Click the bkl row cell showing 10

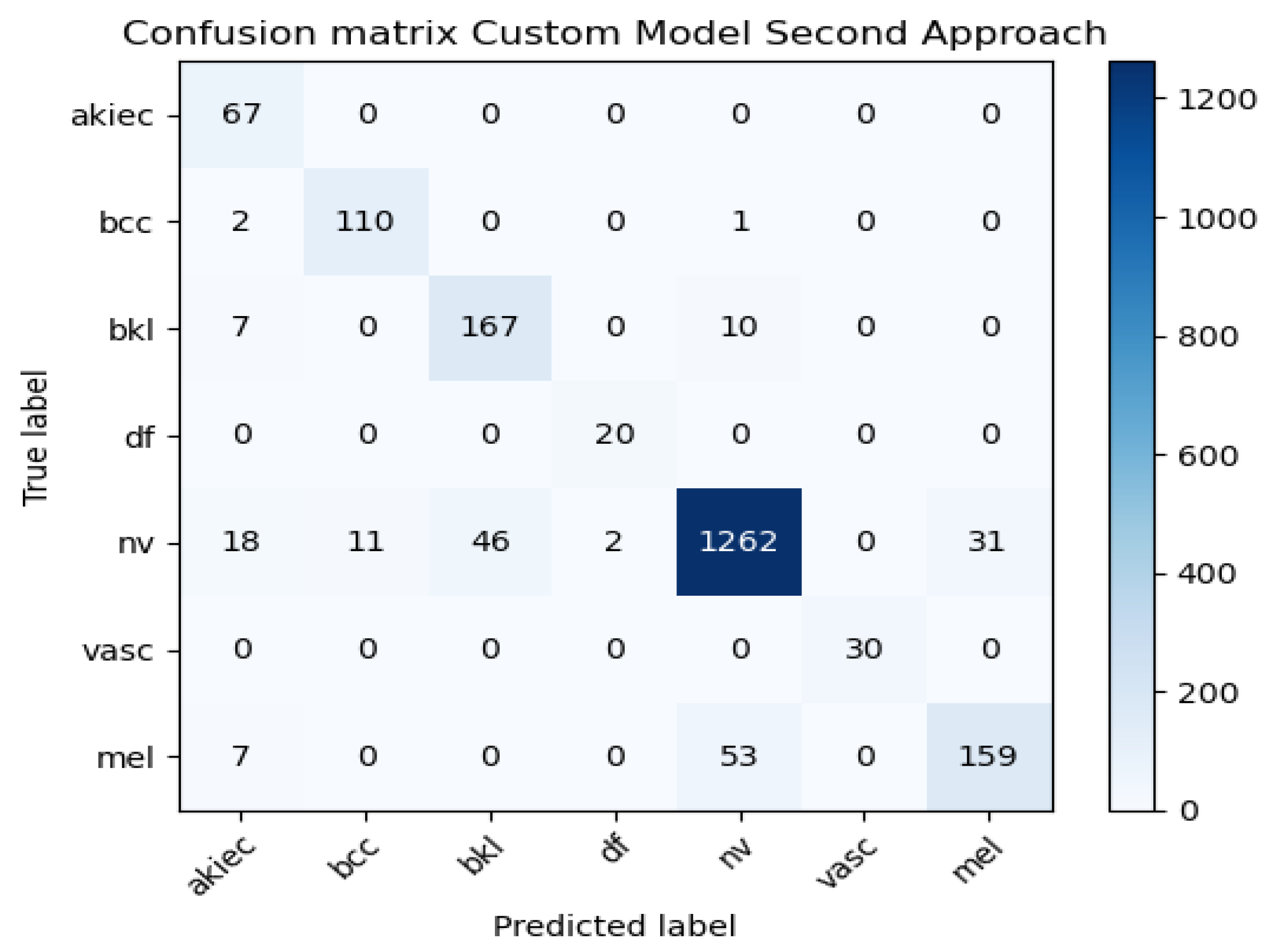(738, 327)
